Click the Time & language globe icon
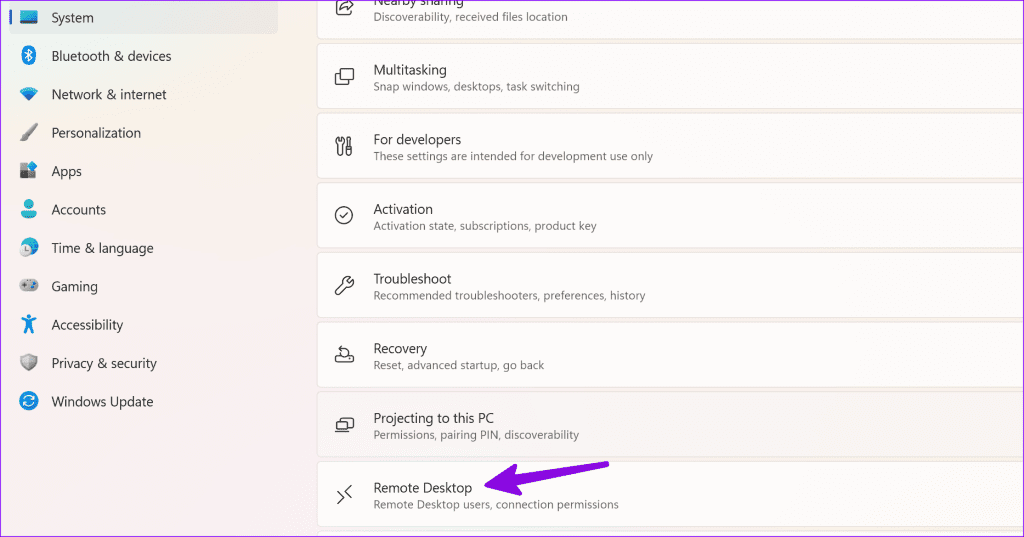The image size is (1024, 537). (x=29, y=248)
